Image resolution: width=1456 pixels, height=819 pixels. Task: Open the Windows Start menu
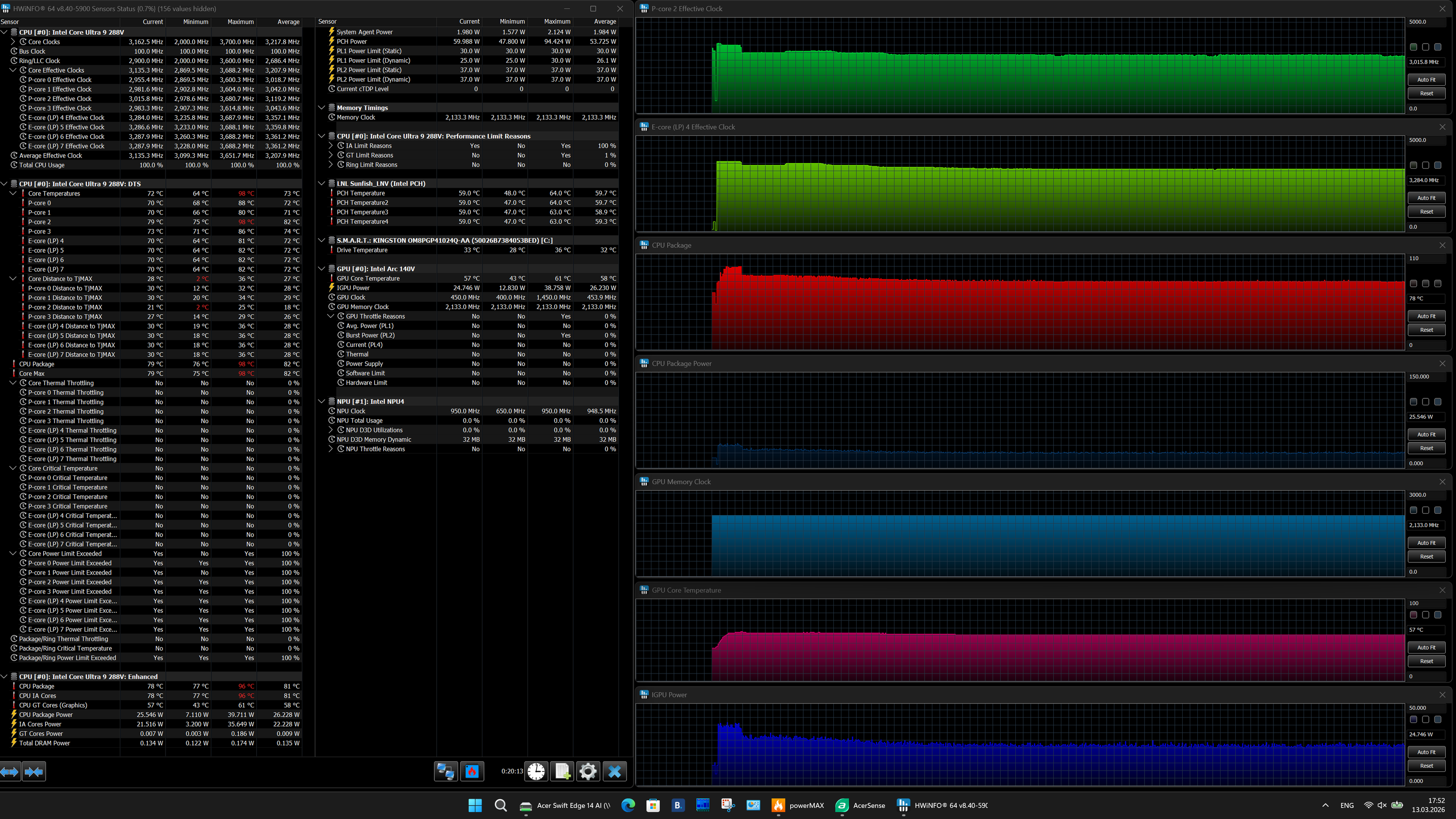tap(475, 805)
